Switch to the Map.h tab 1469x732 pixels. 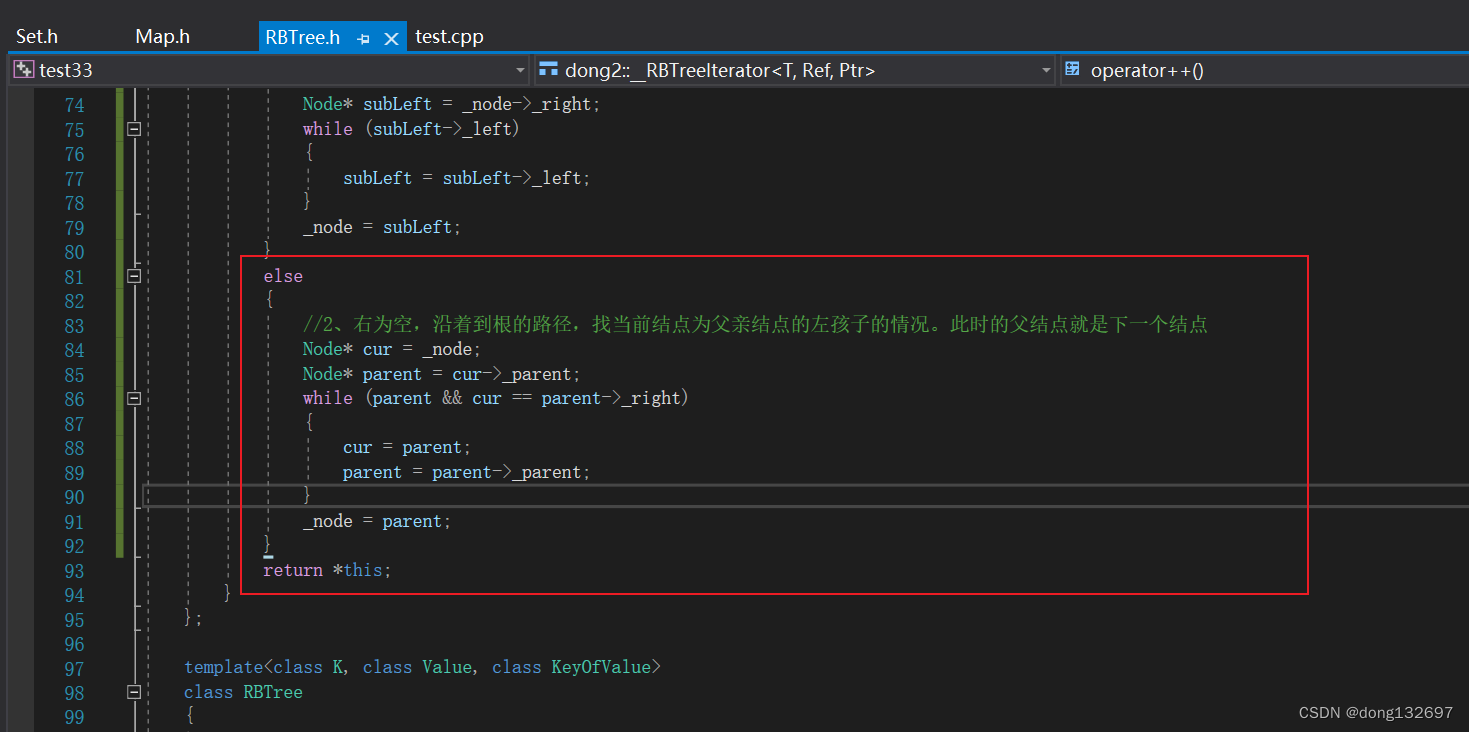tap(162, 37)
